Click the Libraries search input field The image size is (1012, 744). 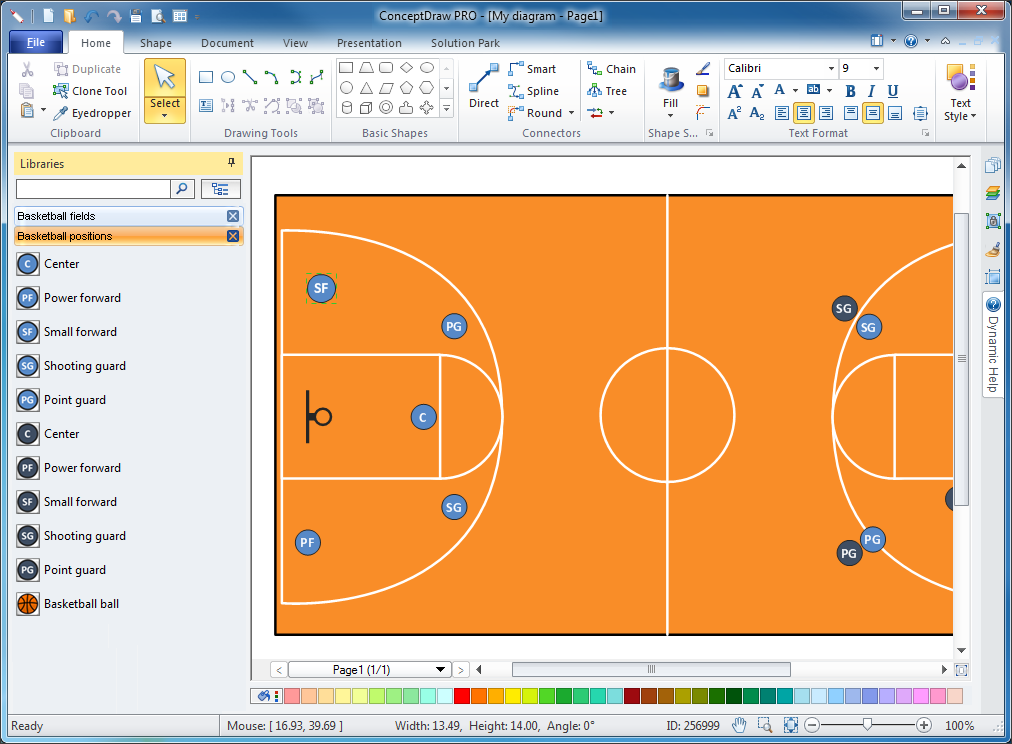(x=93, y=188)
